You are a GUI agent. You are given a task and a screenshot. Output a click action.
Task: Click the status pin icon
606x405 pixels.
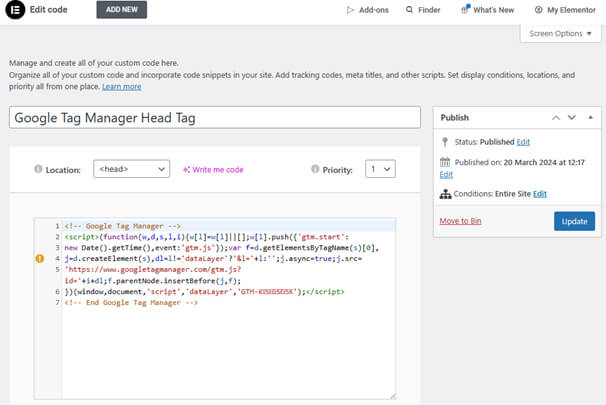coord(445,142)
